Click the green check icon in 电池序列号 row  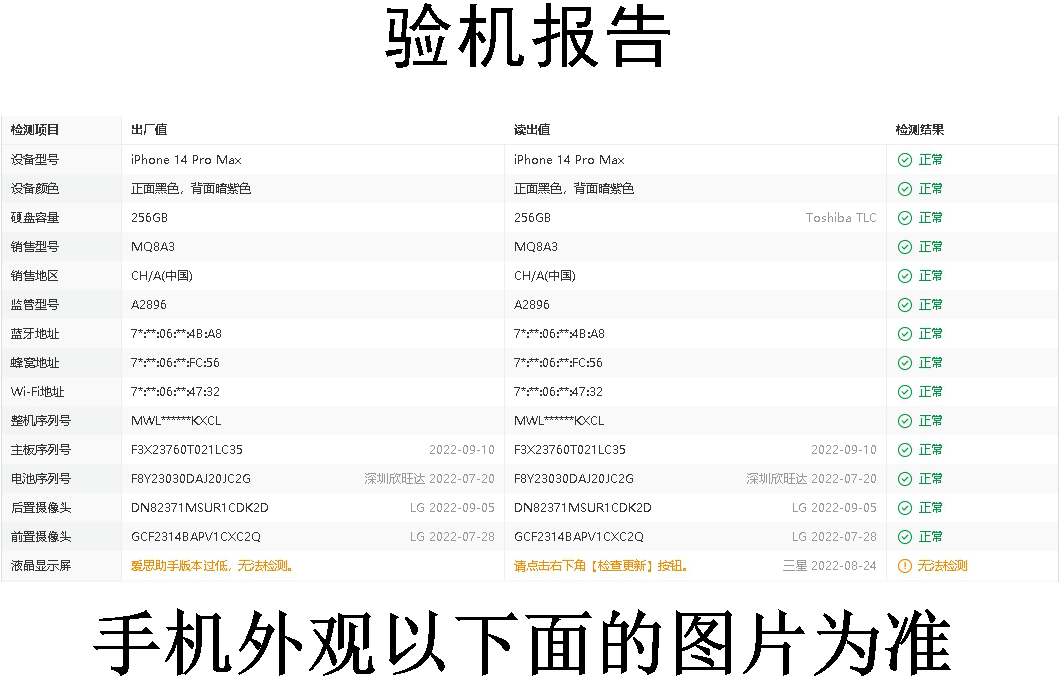[905, 479]
